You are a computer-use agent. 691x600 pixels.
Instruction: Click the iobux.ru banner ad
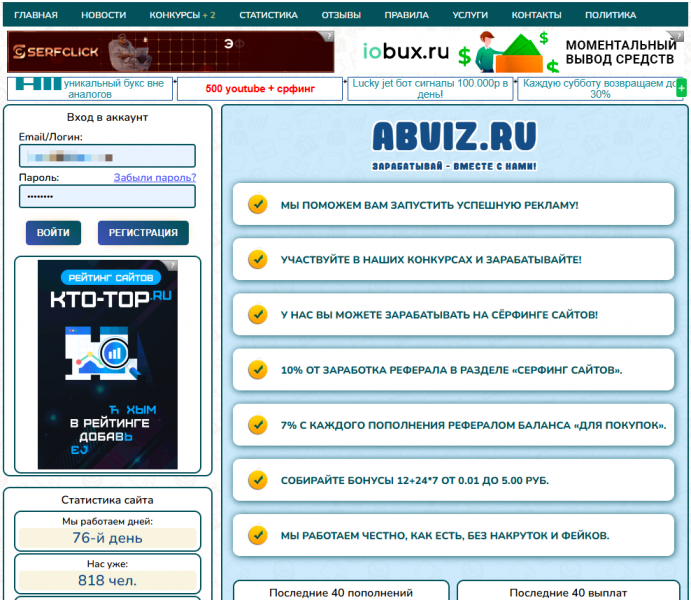tap(520, 52)
